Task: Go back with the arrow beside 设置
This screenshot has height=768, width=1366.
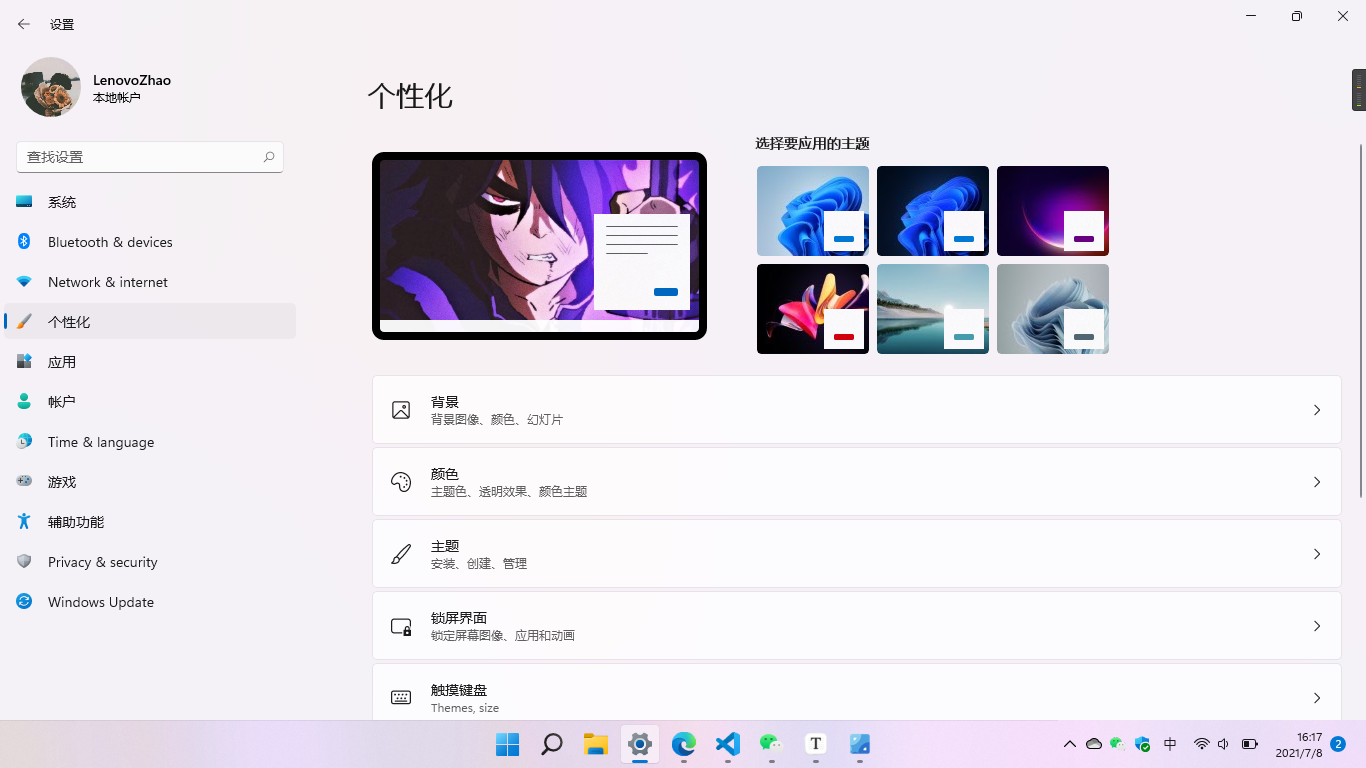Action: [24, 24]
